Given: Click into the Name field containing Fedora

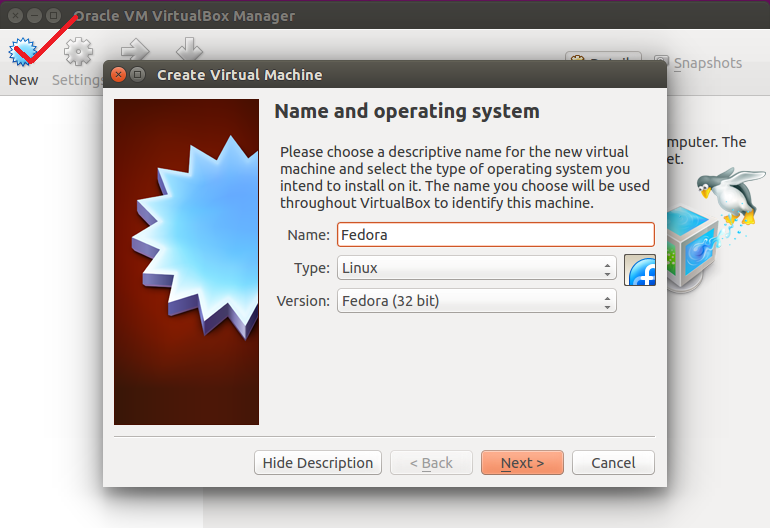Looking at the screenshot, I should tap(495, 235).
